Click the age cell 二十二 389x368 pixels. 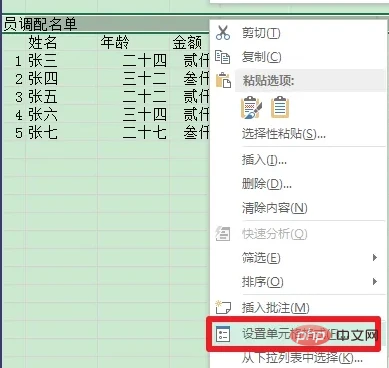pos(133,97)
